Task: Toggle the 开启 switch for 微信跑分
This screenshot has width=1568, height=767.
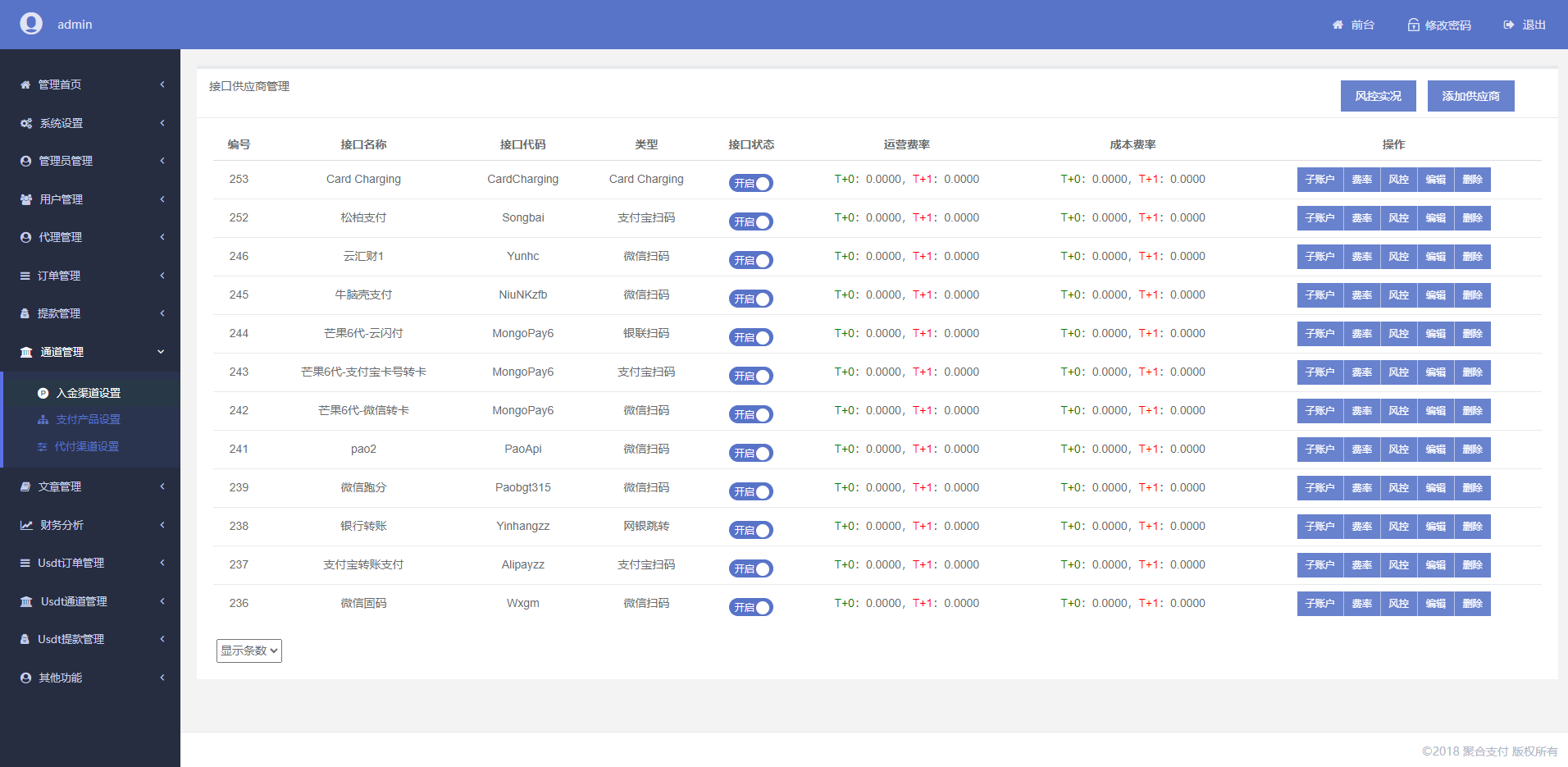Action: 751,491
